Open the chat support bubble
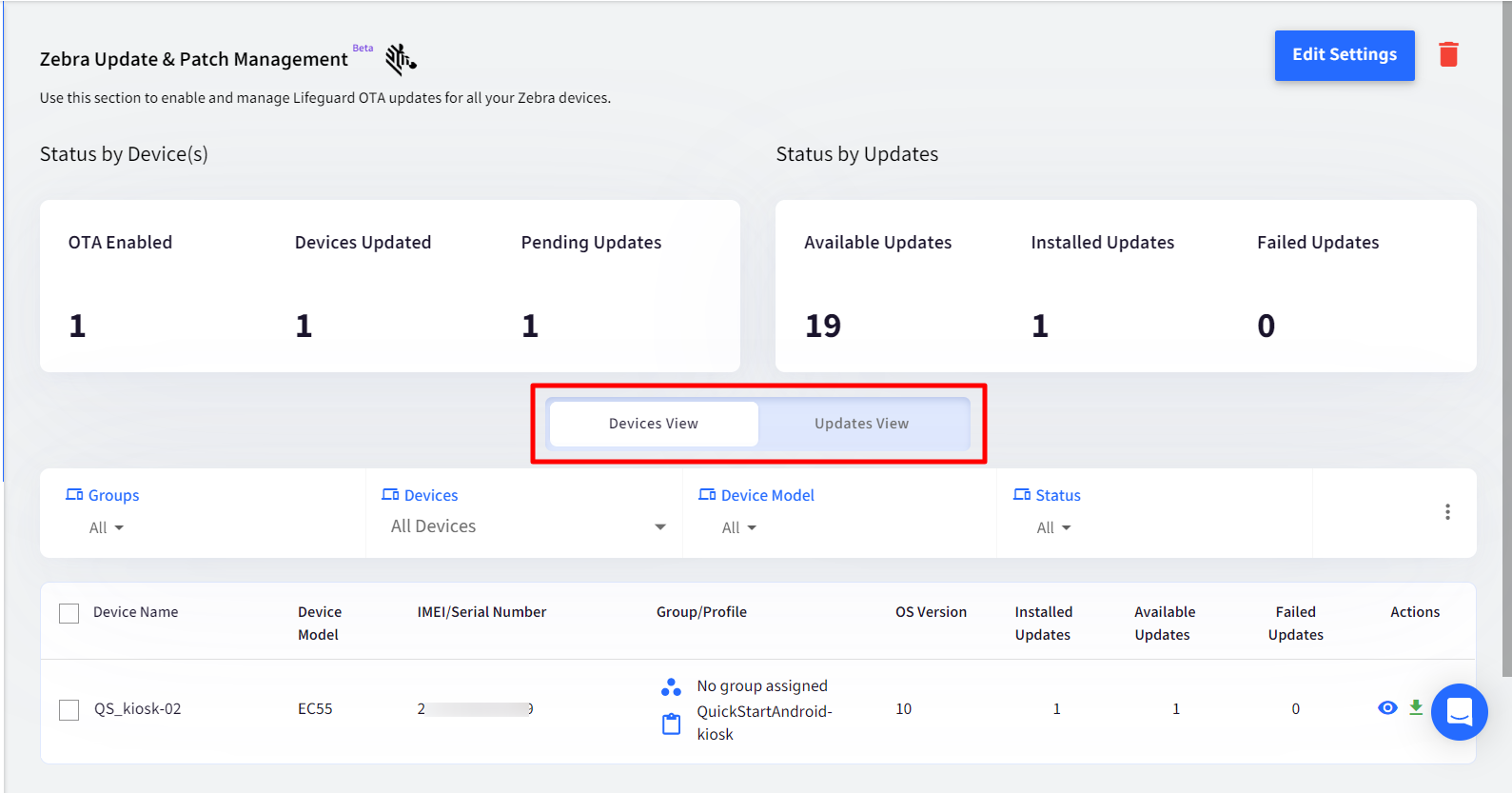This screenshot has width=1512, height=793. (x=1459, y=712)
